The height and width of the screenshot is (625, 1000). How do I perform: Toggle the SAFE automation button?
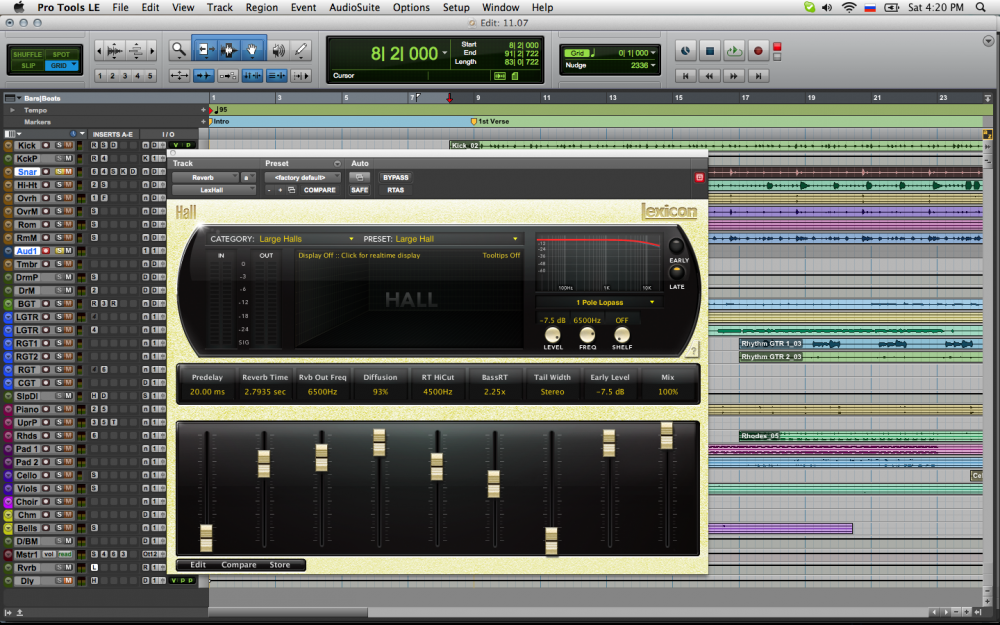(x=360, y=190)
